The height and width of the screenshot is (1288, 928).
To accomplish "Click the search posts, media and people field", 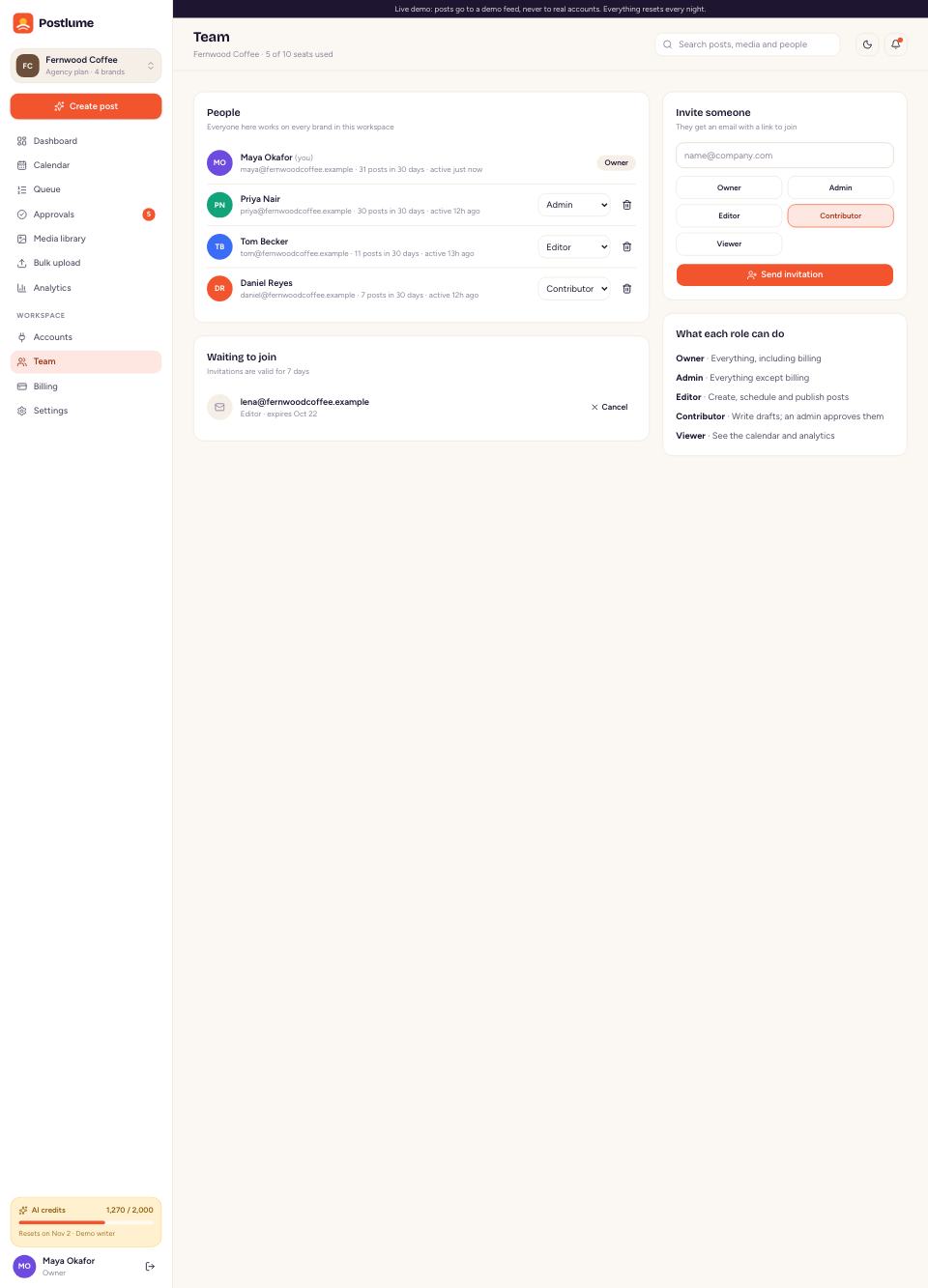I will click(747, 44).
